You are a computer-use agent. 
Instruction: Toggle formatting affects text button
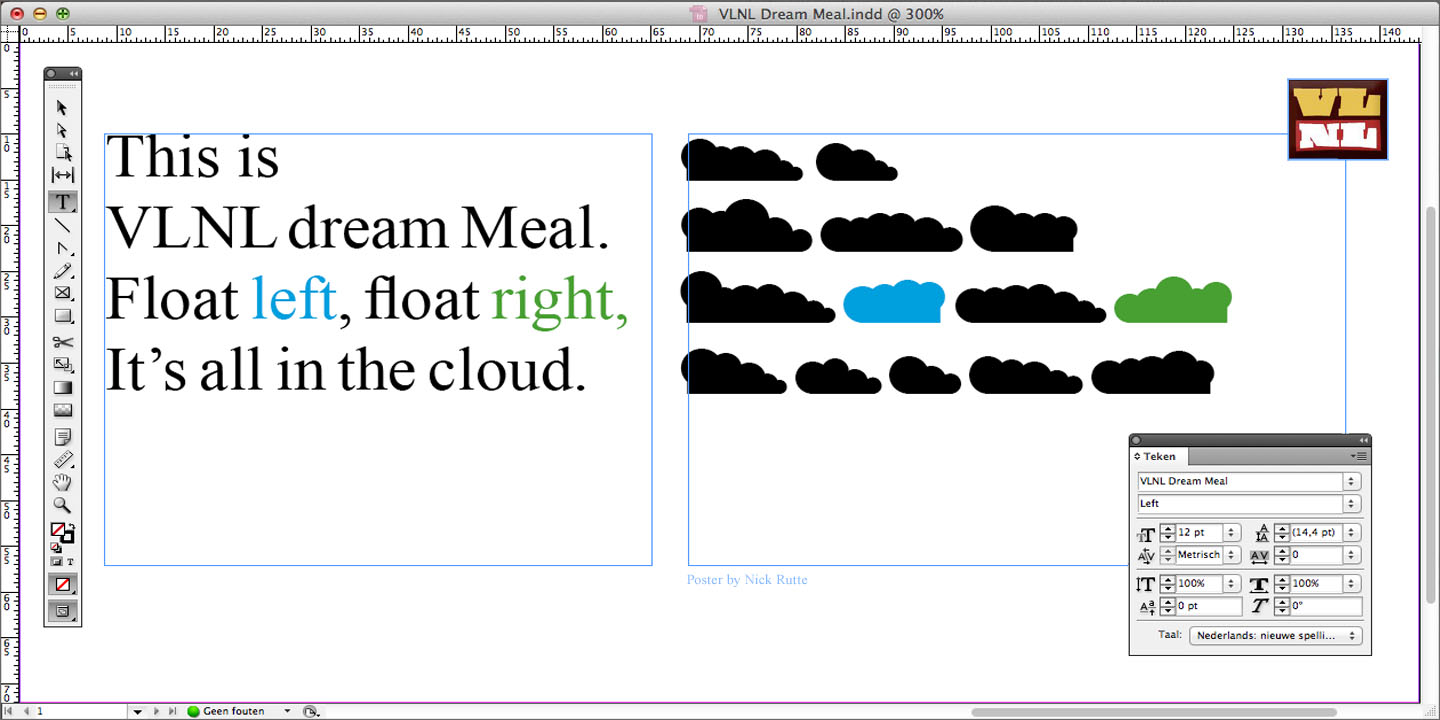(x=70, y=562)
